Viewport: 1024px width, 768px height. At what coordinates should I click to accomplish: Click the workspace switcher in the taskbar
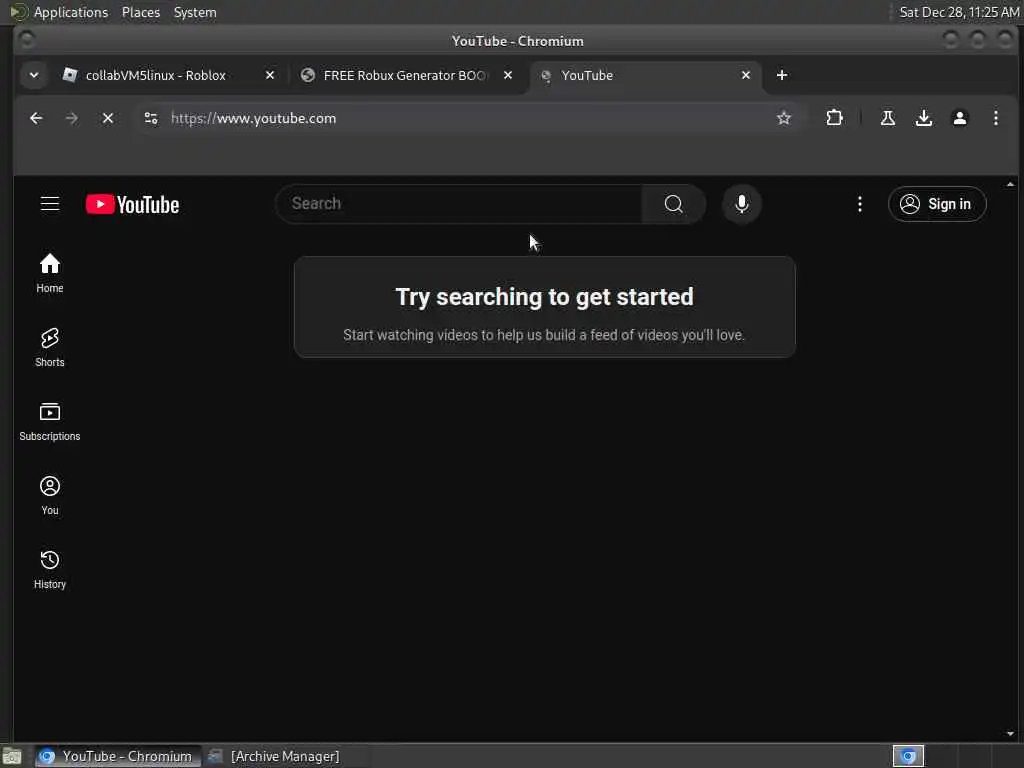coord(908,756)
